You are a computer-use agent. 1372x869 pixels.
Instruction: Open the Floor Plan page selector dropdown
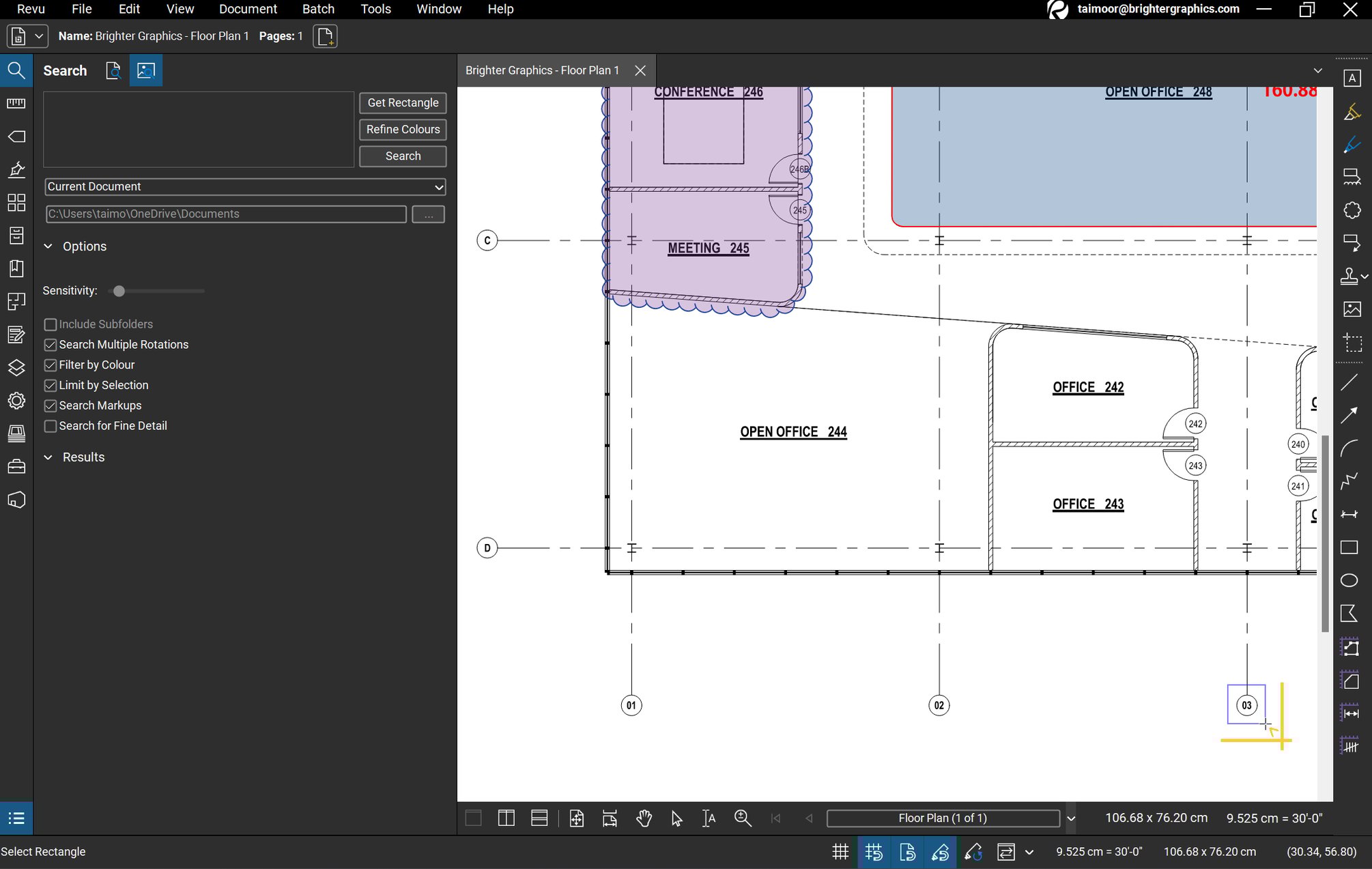pos(1071,818)
